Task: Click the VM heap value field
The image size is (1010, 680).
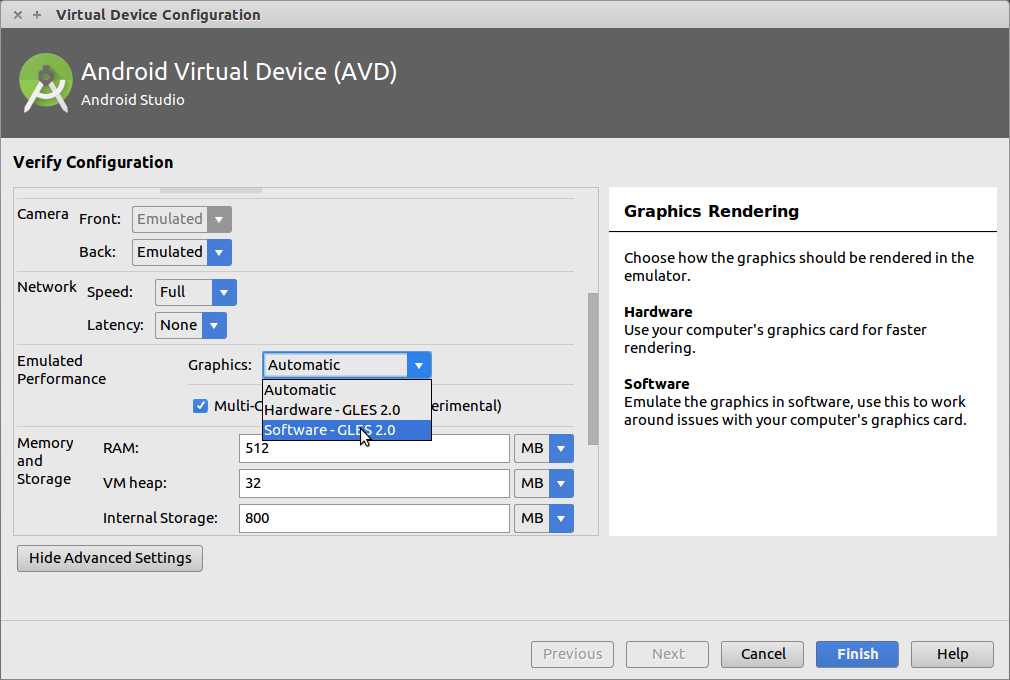Action: pyautogui.click(x=374, y=483)
